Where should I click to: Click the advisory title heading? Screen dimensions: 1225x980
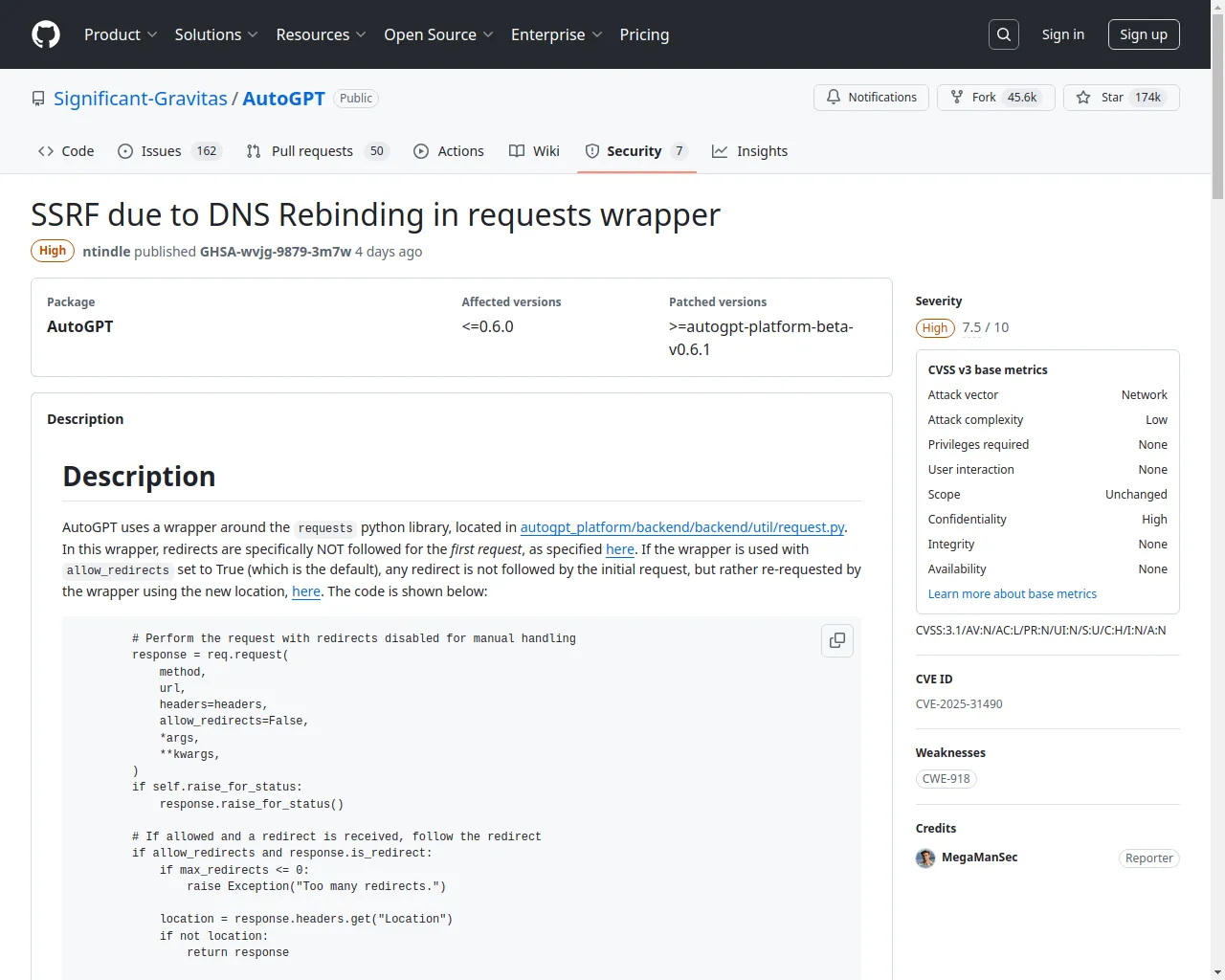[375, 215]
